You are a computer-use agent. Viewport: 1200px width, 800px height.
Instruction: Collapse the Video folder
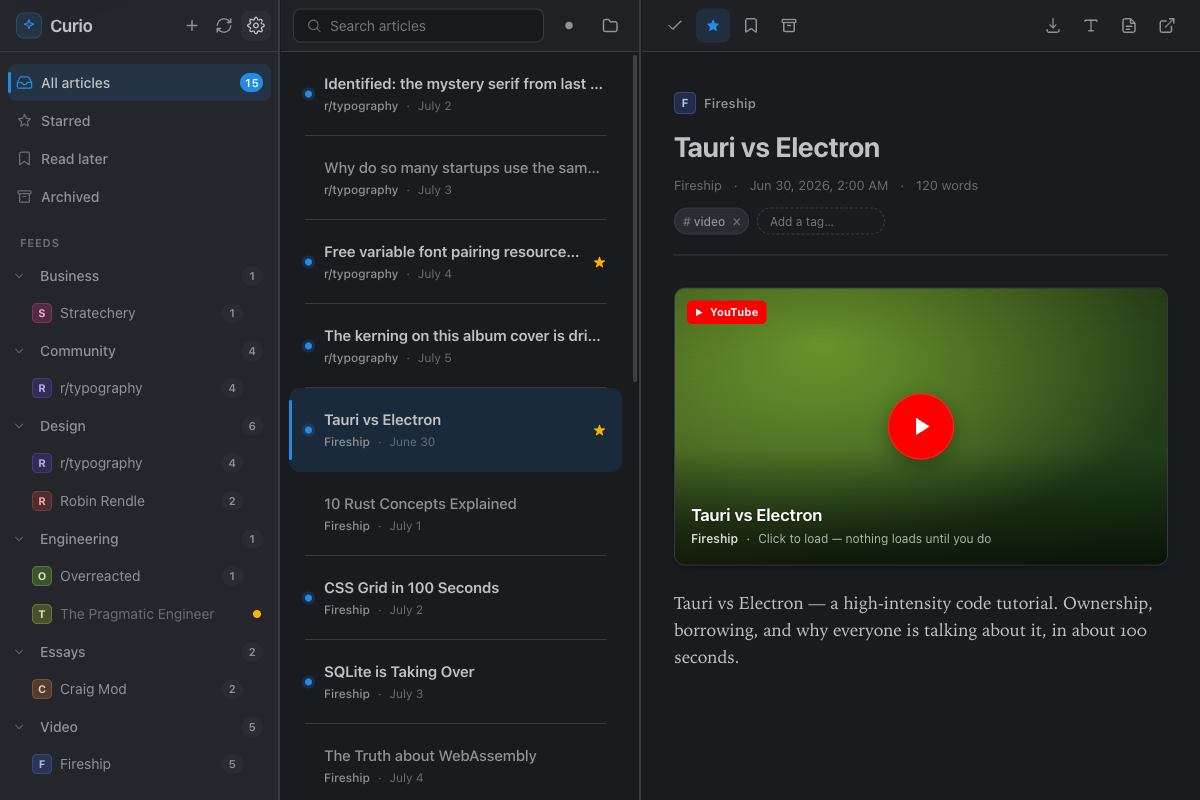click(x=19, y=727)
